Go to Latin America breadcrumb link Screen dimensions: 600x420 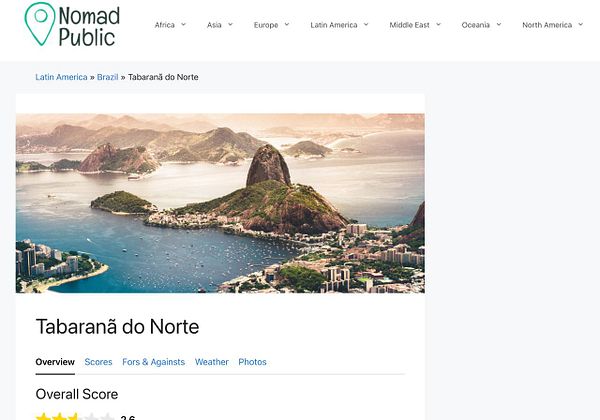tap(61, 77)
